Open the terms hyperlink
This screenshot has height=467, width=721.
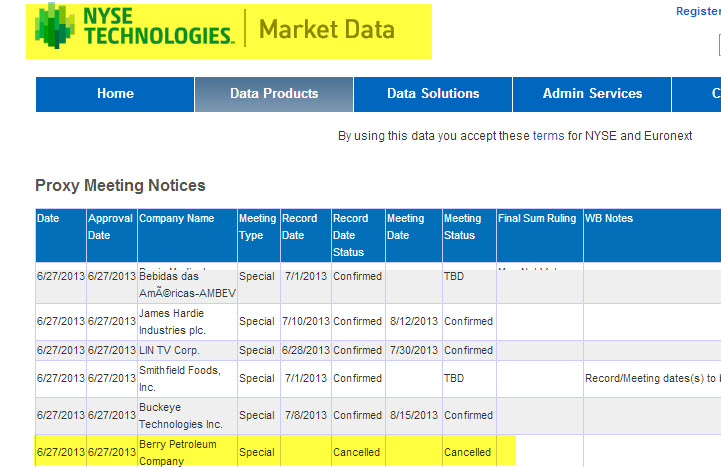coord(548,136)
